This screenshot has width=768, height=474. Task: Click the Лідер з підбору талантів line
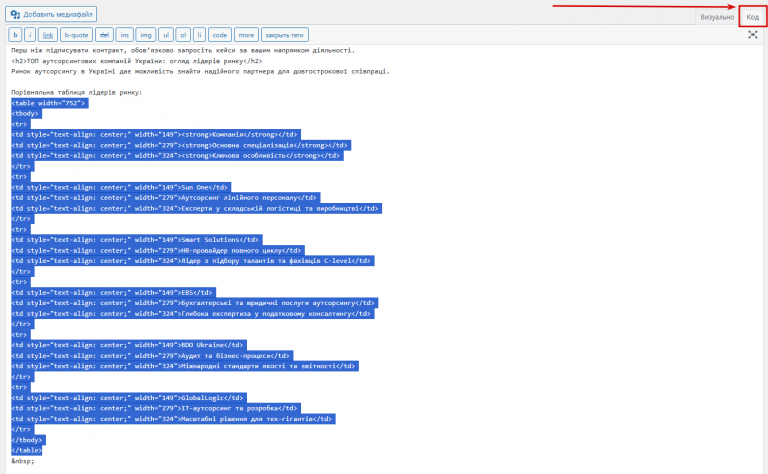click(192, 261)
